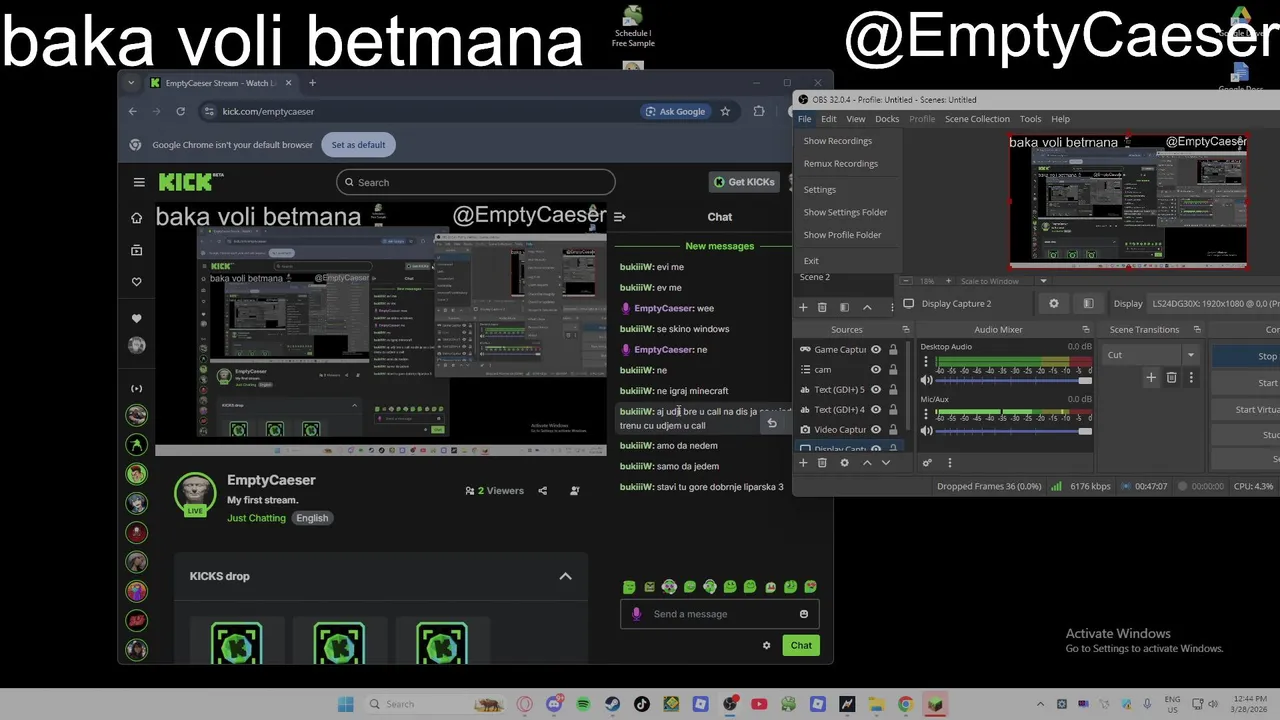Reload the Kick page in Chrome
The image size is (1280, 720).
(x=180, y=111)
